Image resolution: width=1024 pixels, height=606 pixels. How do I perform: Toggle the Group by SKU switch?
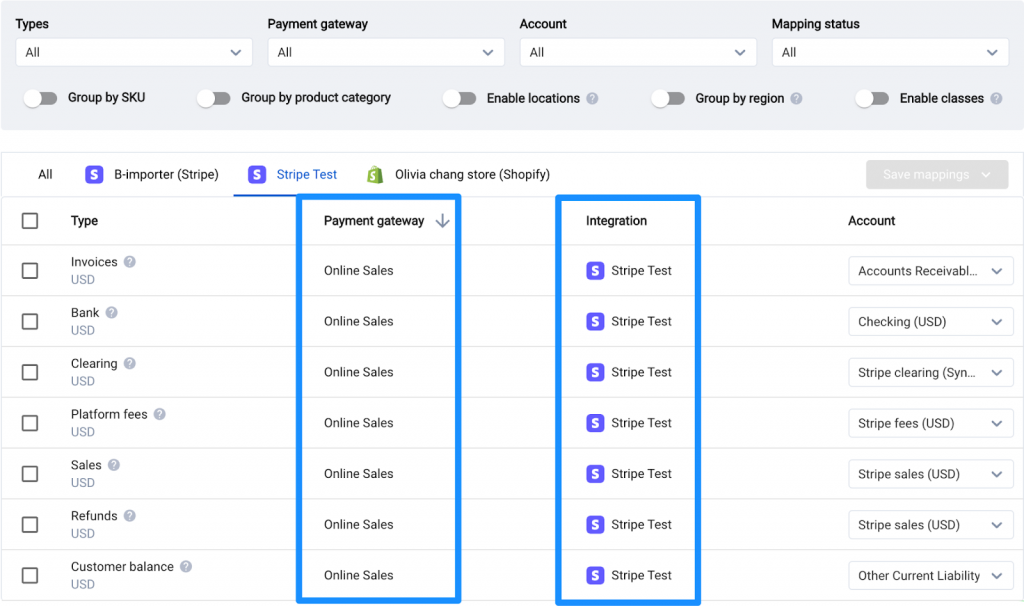point(40,98)
